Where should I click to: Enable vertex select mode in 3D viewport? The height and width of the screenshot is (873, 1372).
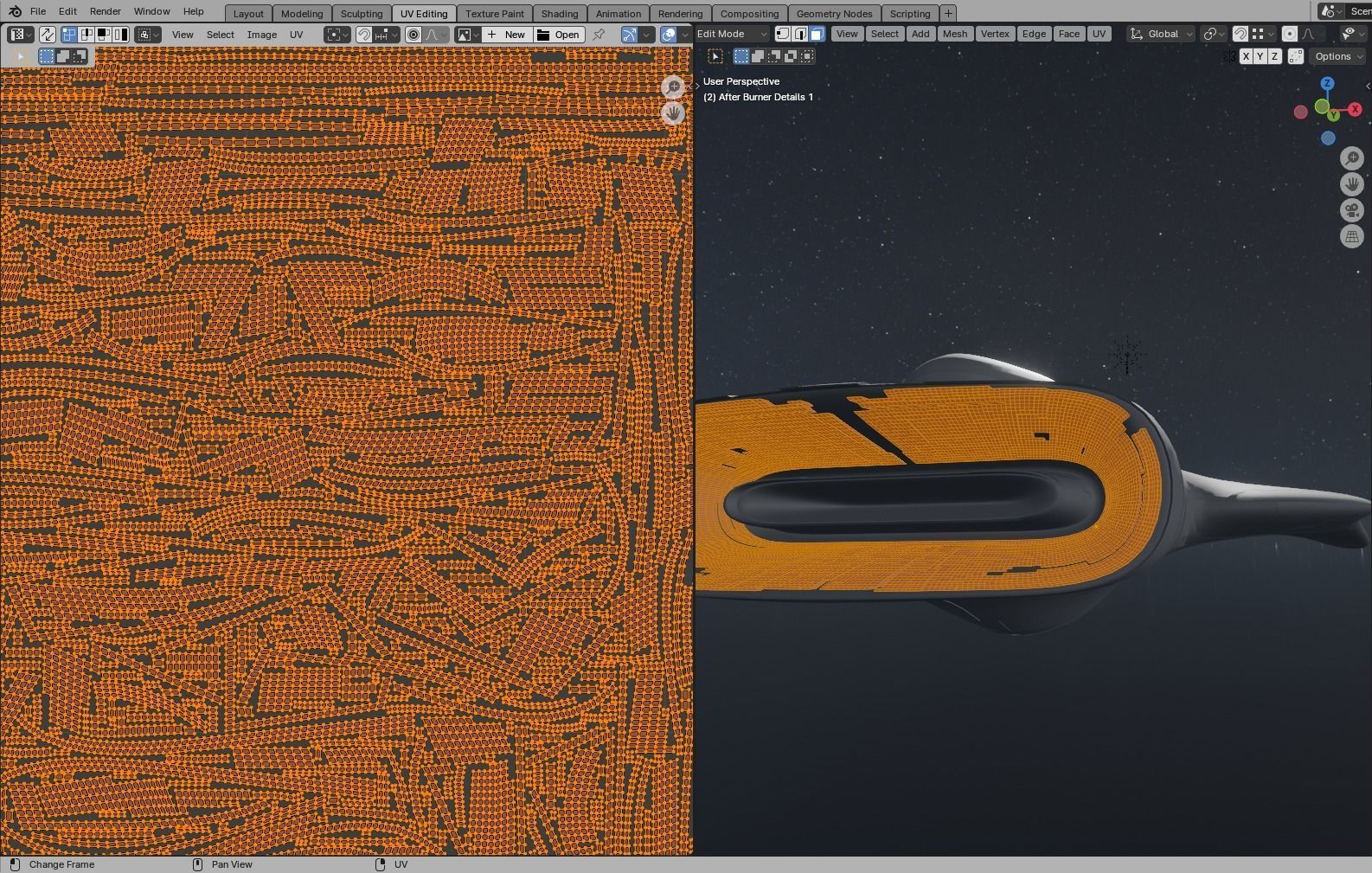pyautogui.click(x=783, y=34)
